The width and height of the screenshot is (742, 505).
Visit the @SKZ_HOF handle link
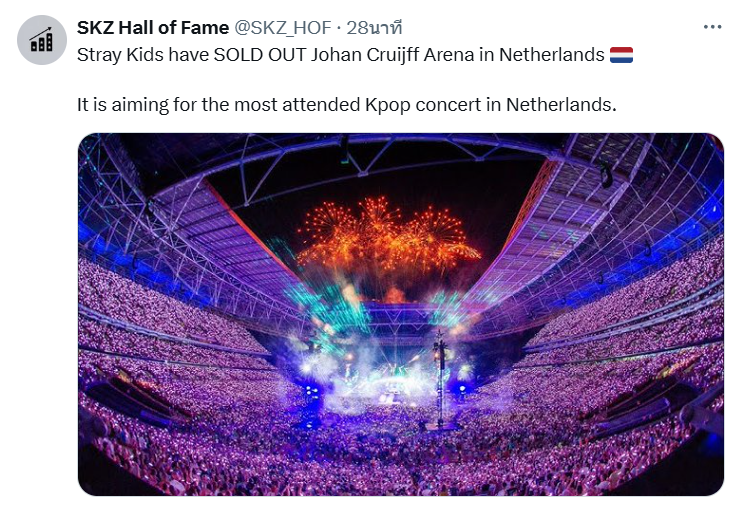click(x=283, y=28)
